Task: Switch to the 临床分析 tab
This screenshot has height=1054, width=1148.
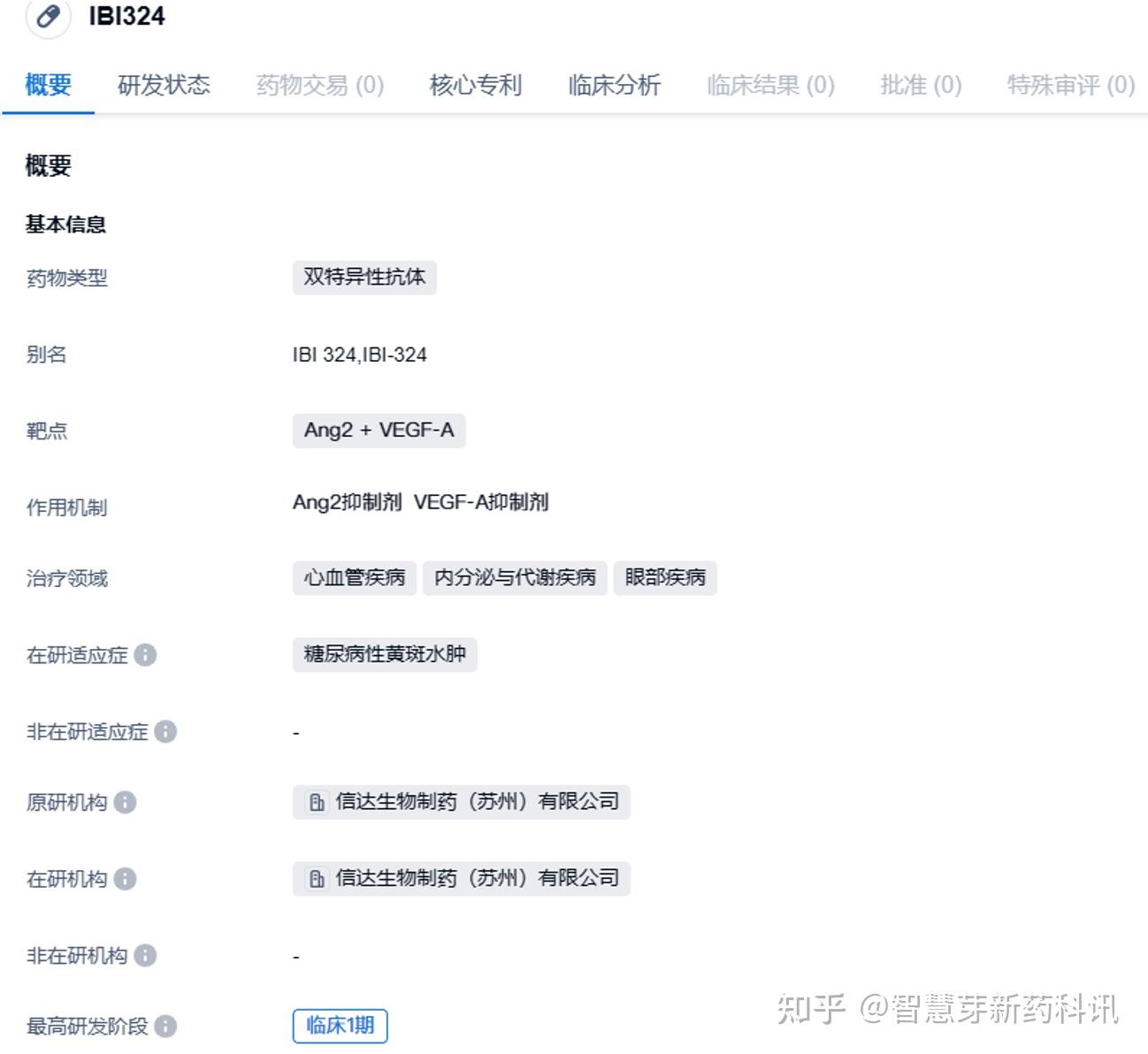Action: coord(615,85)
